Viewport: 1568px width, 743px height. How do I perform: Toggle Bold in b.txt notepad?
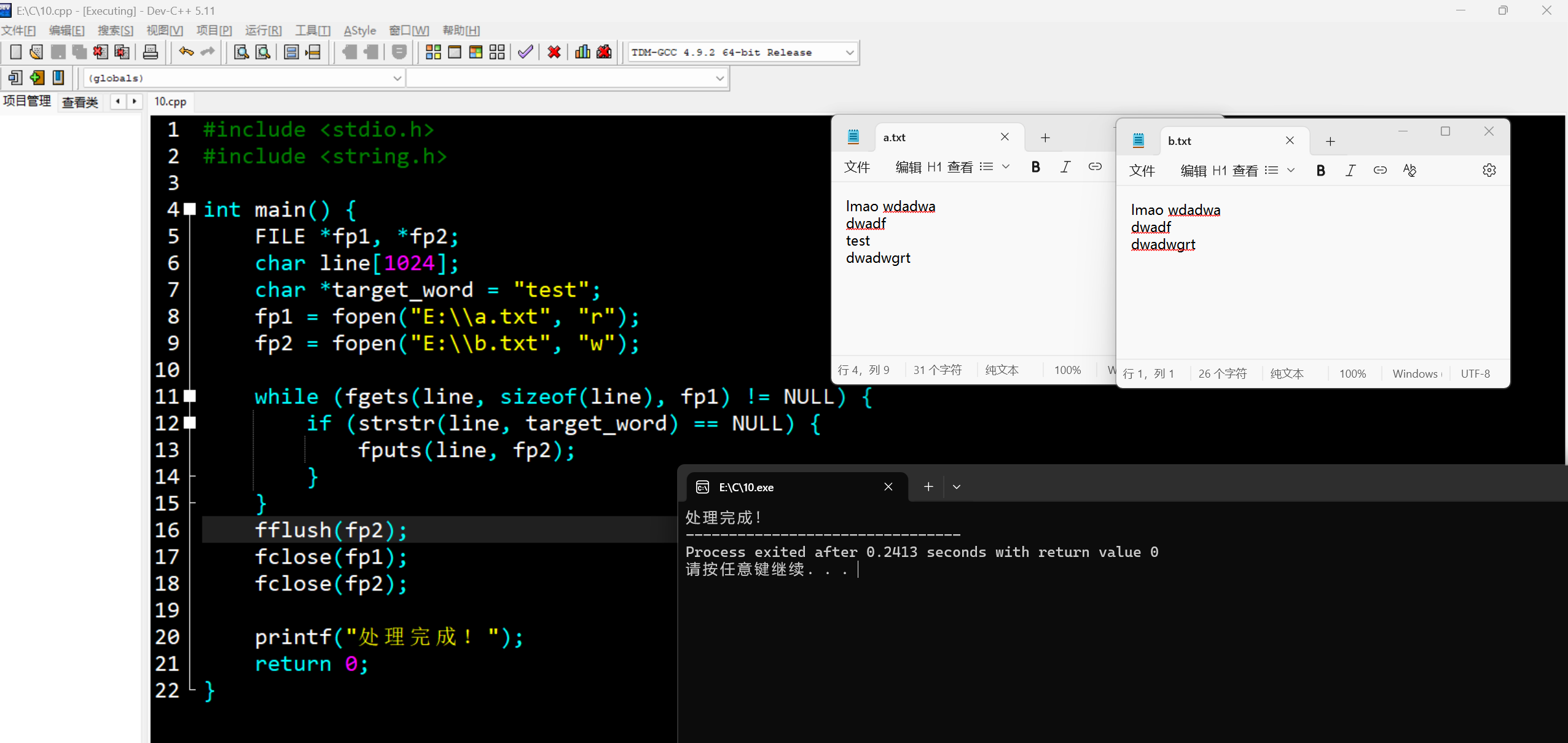1320,171
